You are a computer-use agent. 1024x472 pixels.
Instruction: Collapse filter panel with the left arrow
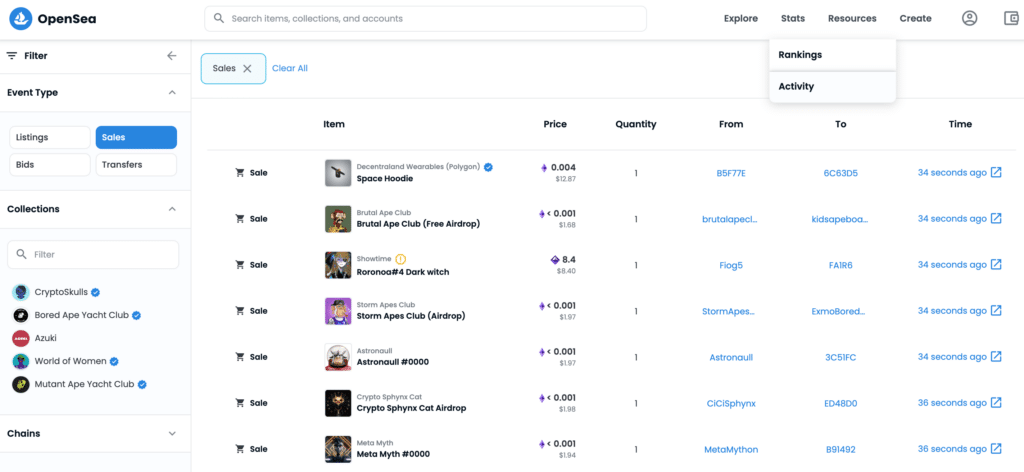172,56
